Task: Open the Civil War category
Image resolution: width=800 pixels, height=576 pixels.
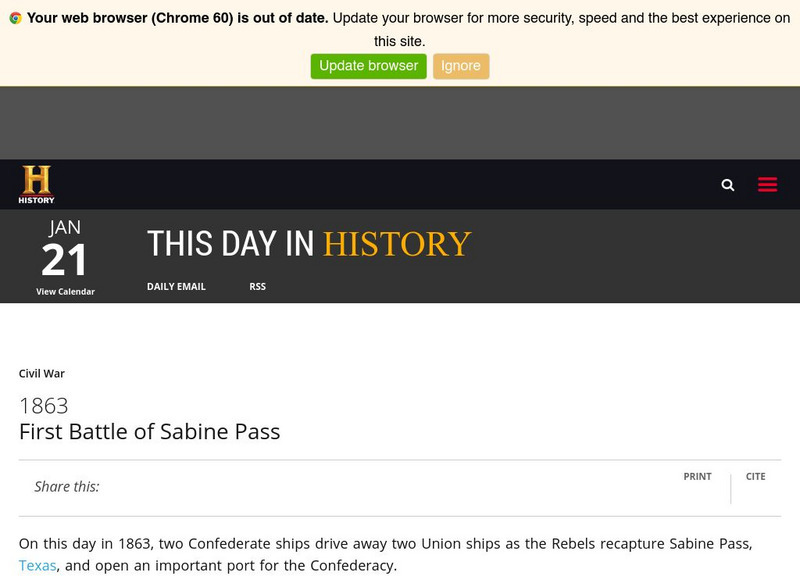Action: (x=41, y=373)
